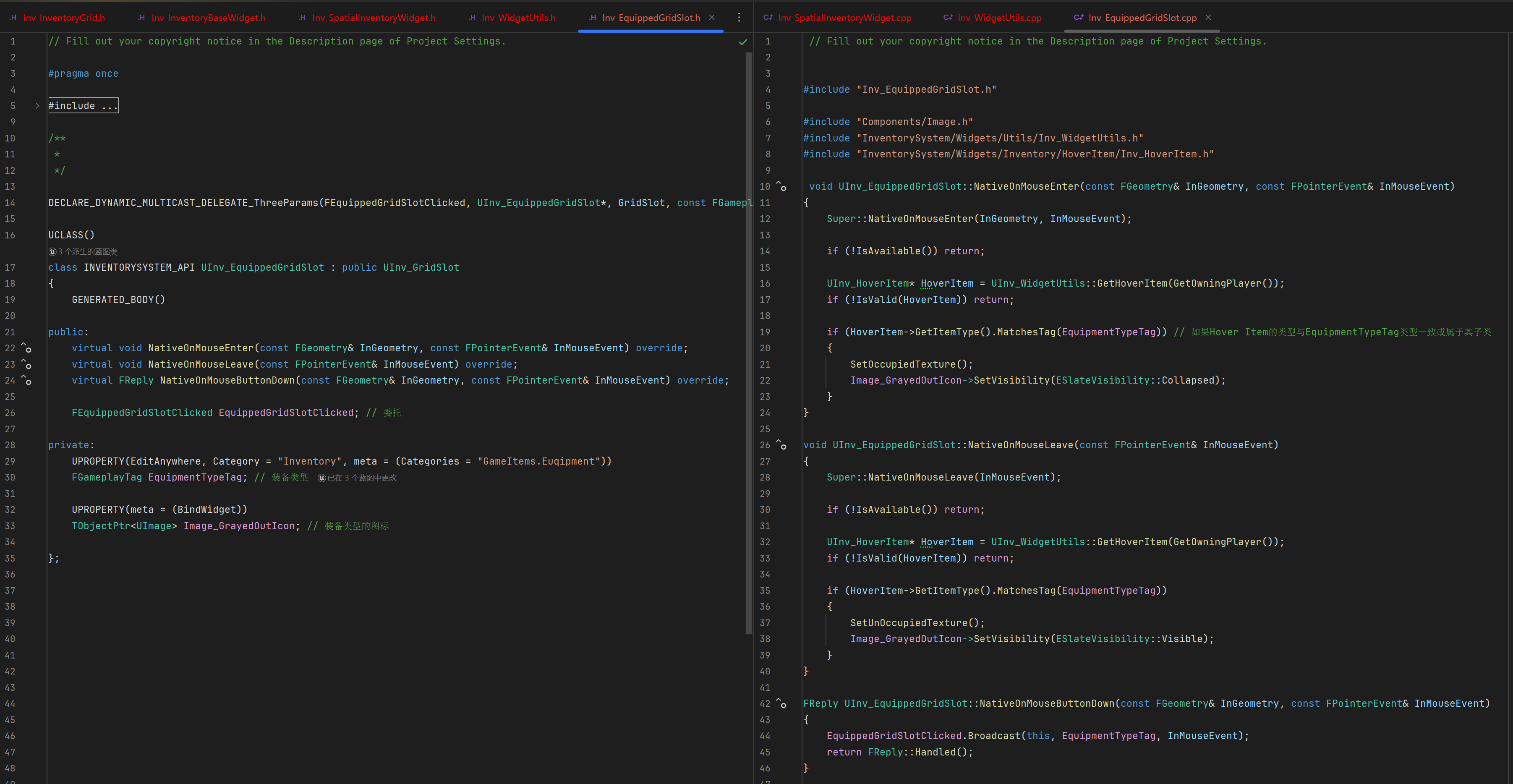
Task: Click override gutter icon for NativeOnMouseEnter declaration
Action: [26, 348]
